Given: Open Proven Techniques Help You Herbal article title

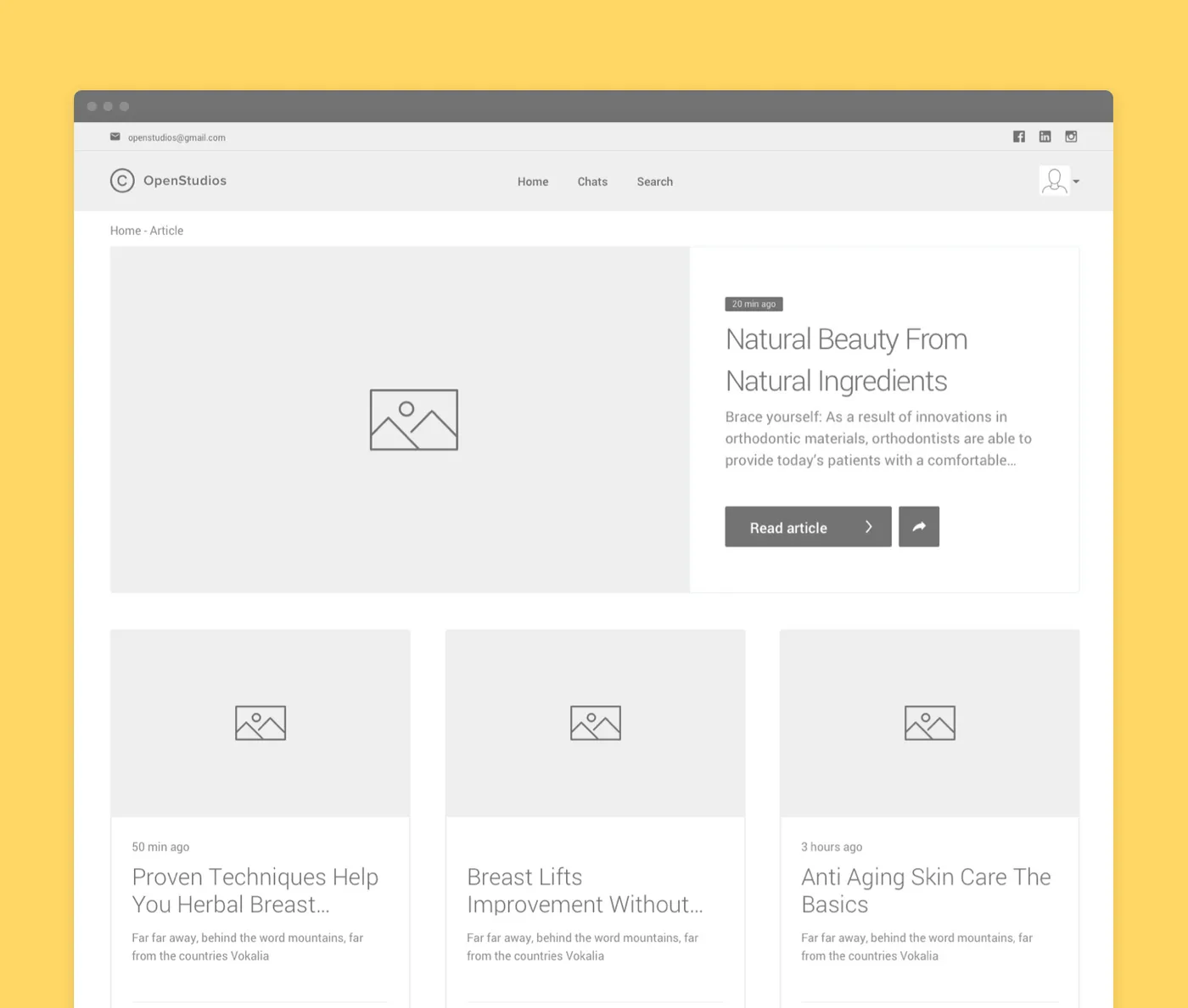Looking at the screenshot, I should click(255, 890).
